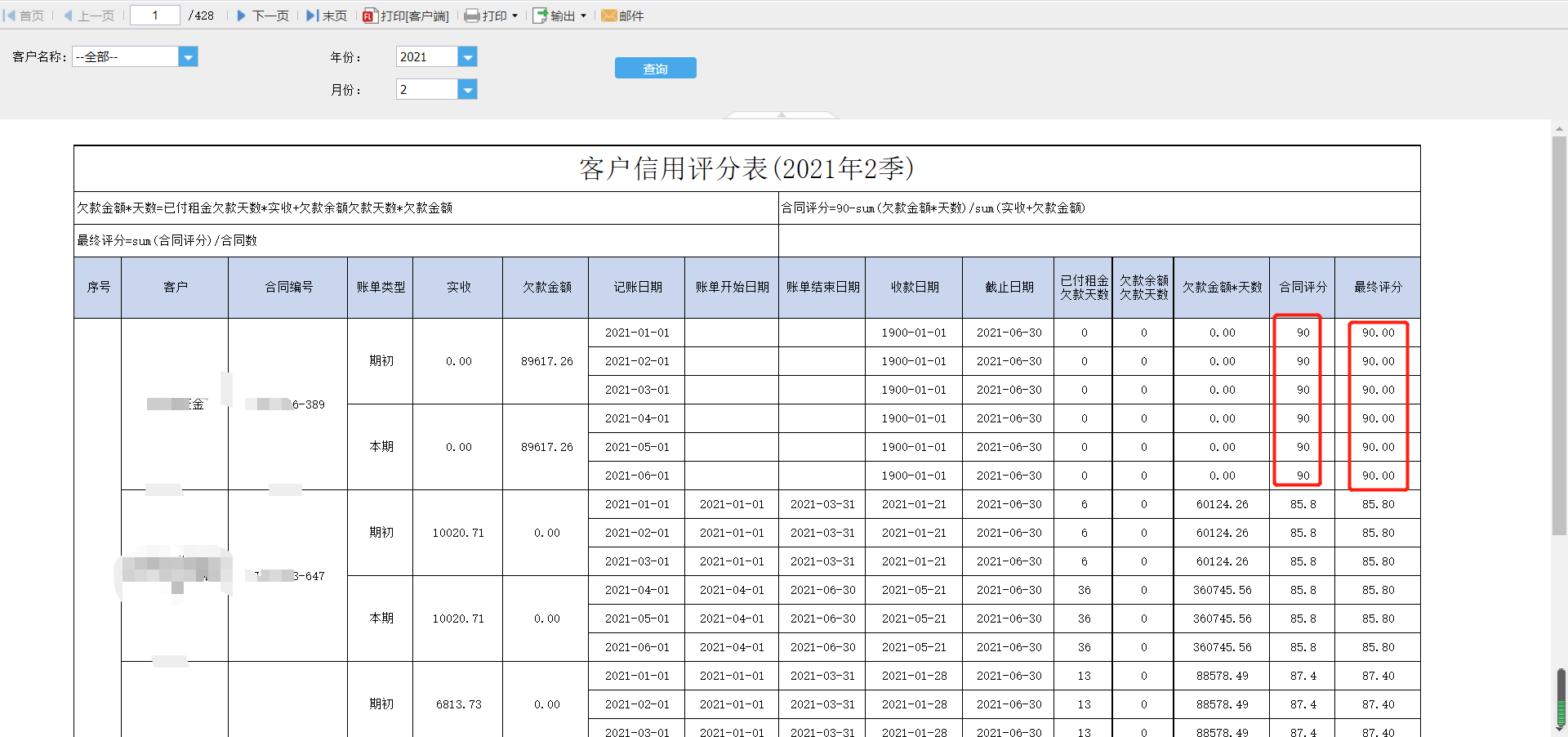
Task: Click the 客户 column header
Action: [175, 288]
